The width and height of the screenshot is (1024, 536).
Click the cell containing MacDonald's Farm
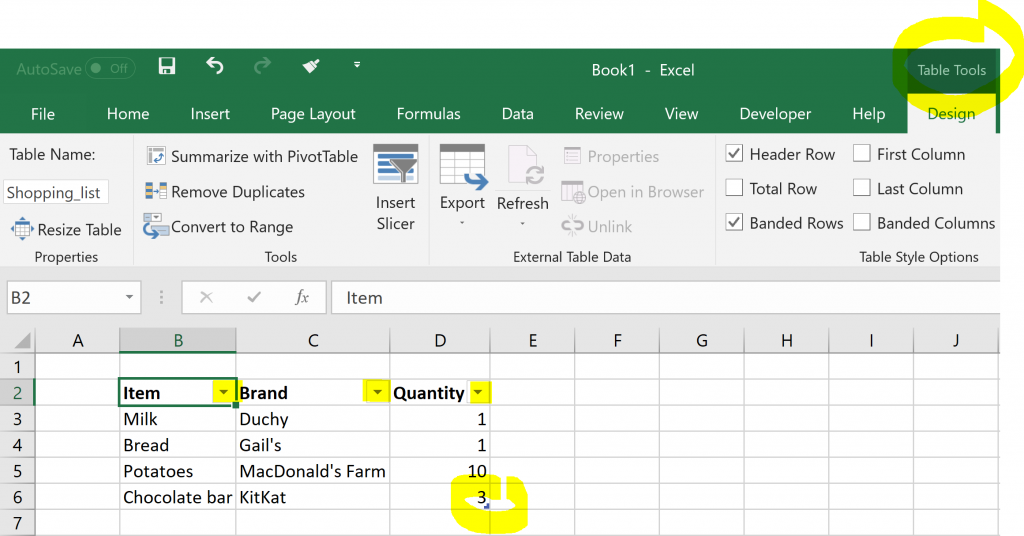click(x=313, y=471)
